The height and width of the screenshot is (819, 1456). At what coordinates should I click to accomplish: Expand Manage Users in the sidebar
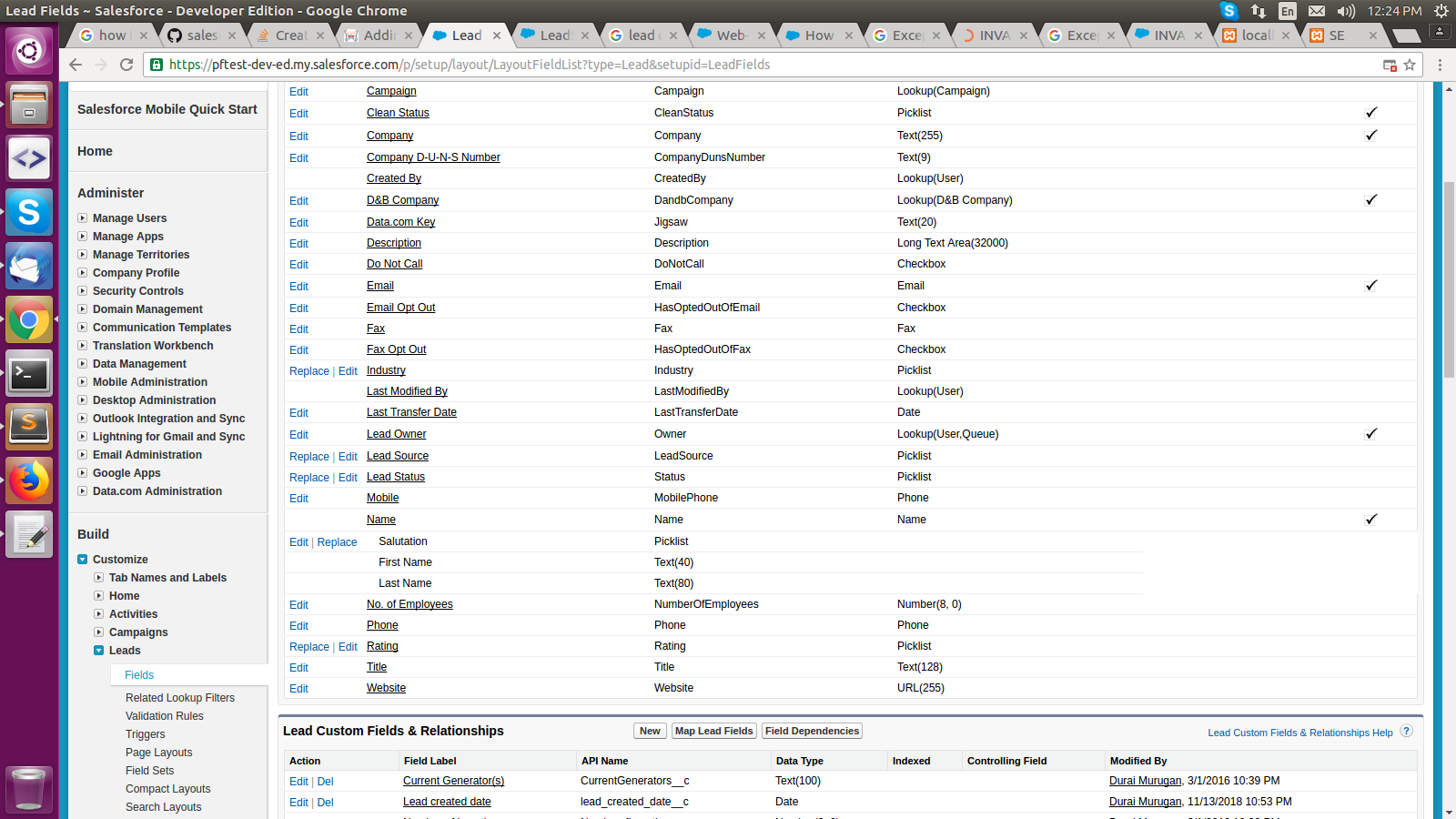coord(83,218)
